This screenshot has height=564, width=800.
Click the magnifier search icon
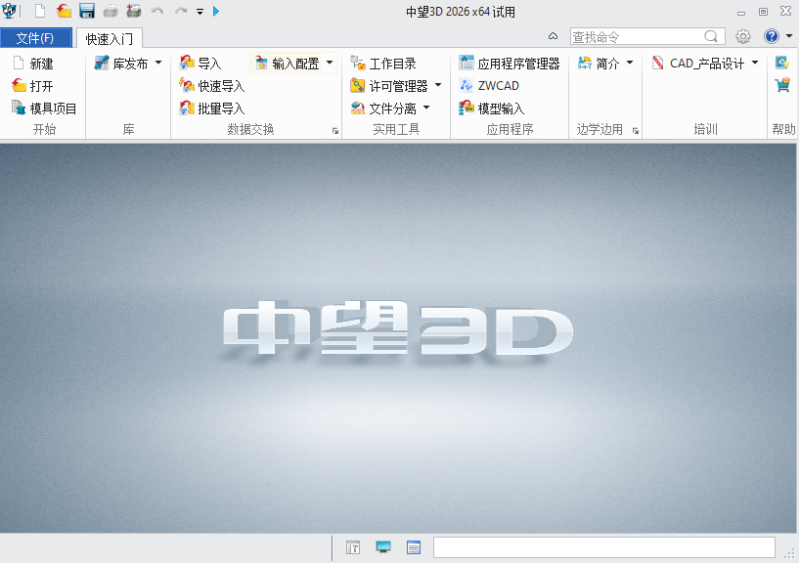pyautogui.click(x=711, y=37)
